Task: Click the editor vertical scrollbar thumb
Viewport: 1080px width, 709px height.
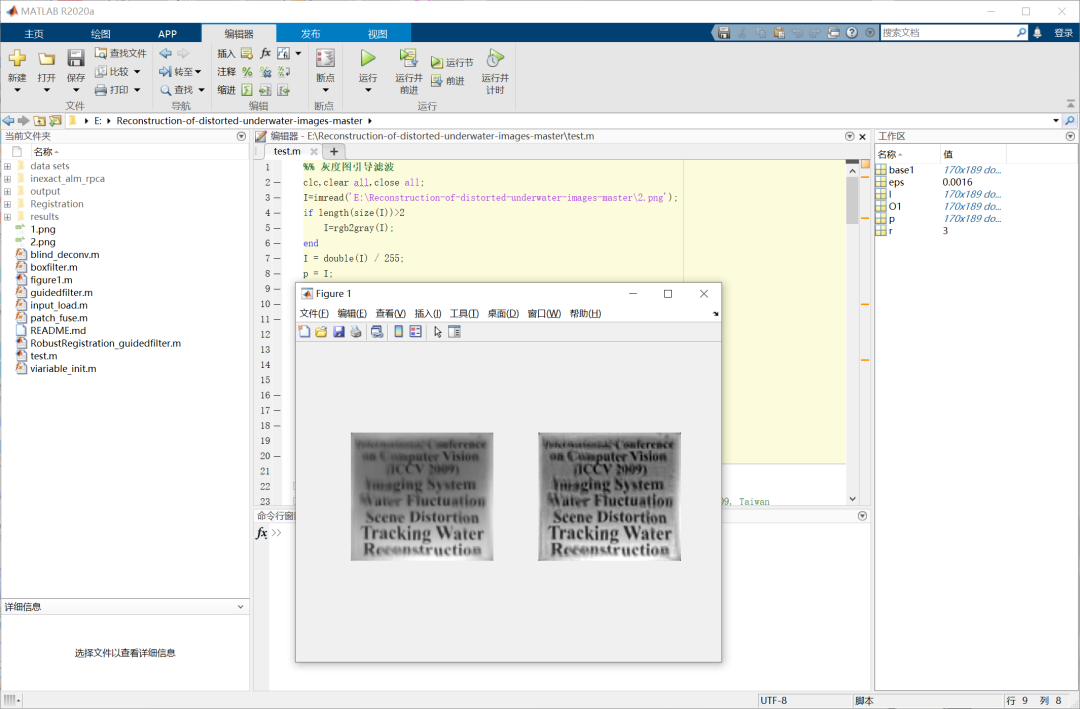Action: [x=852, y=200]
